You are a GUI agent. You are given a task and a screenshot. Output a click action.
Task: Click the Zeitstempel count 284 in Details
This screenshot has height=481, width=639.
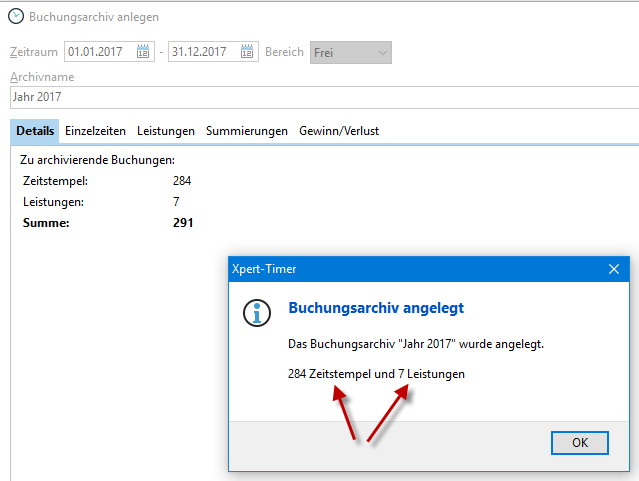tap(182, 181)
